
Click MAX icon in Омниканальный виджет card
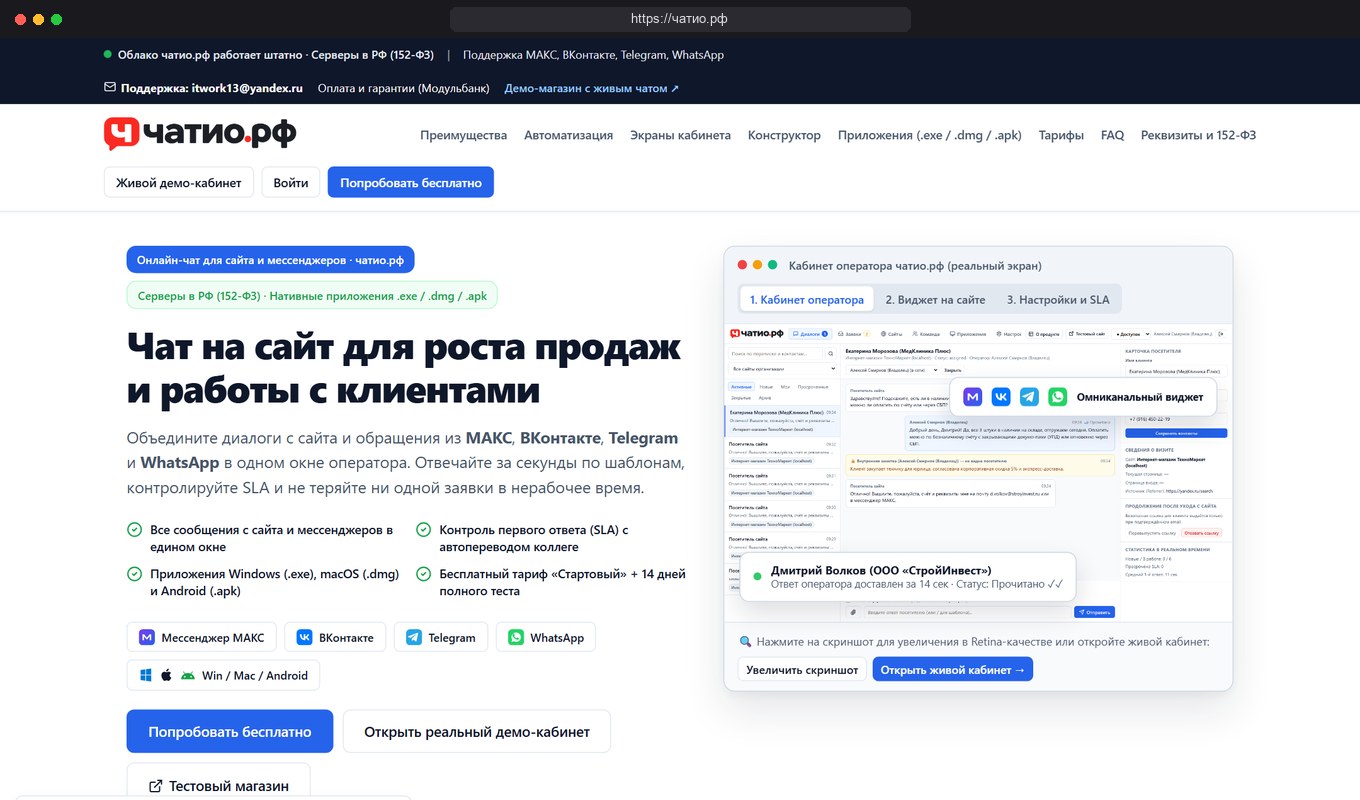972,397
